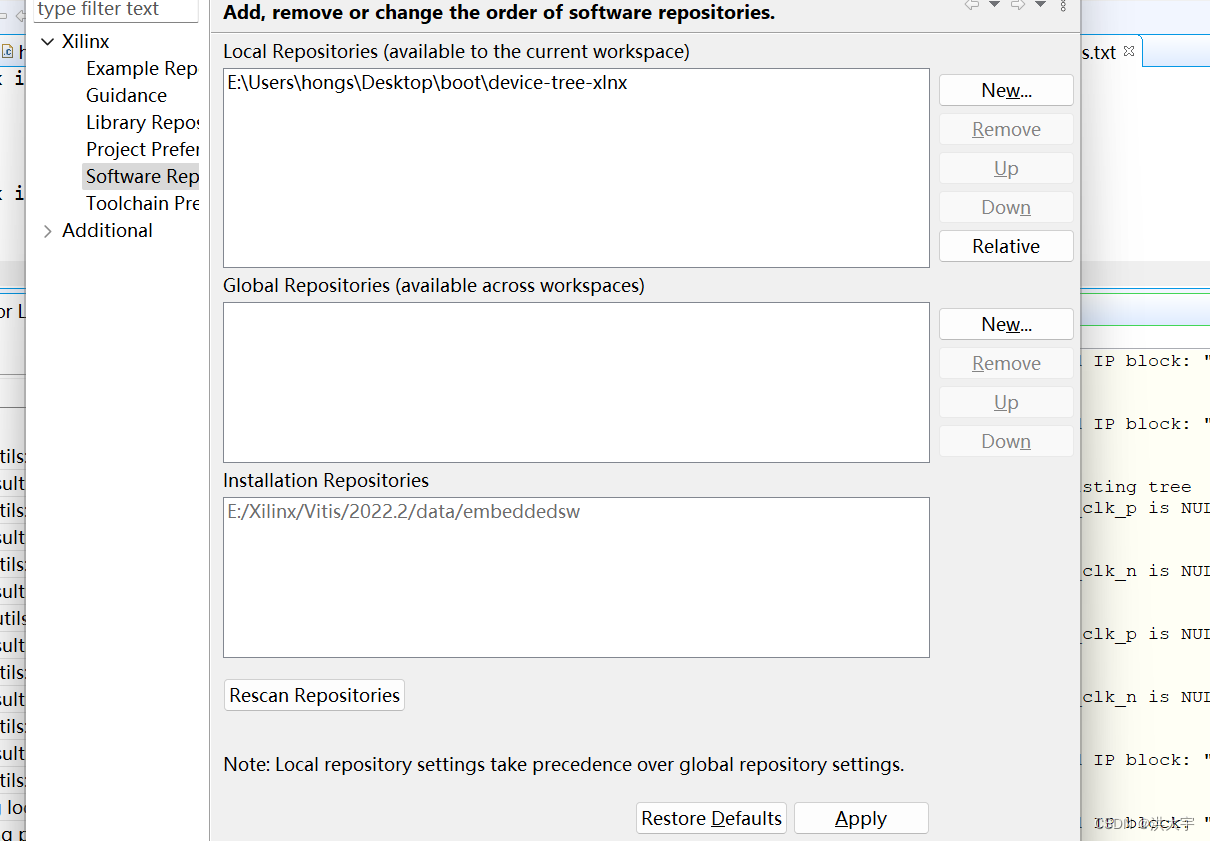The image size is (1210, 841).
Task: Click the Apply button
Action: (x=861, y=818)
